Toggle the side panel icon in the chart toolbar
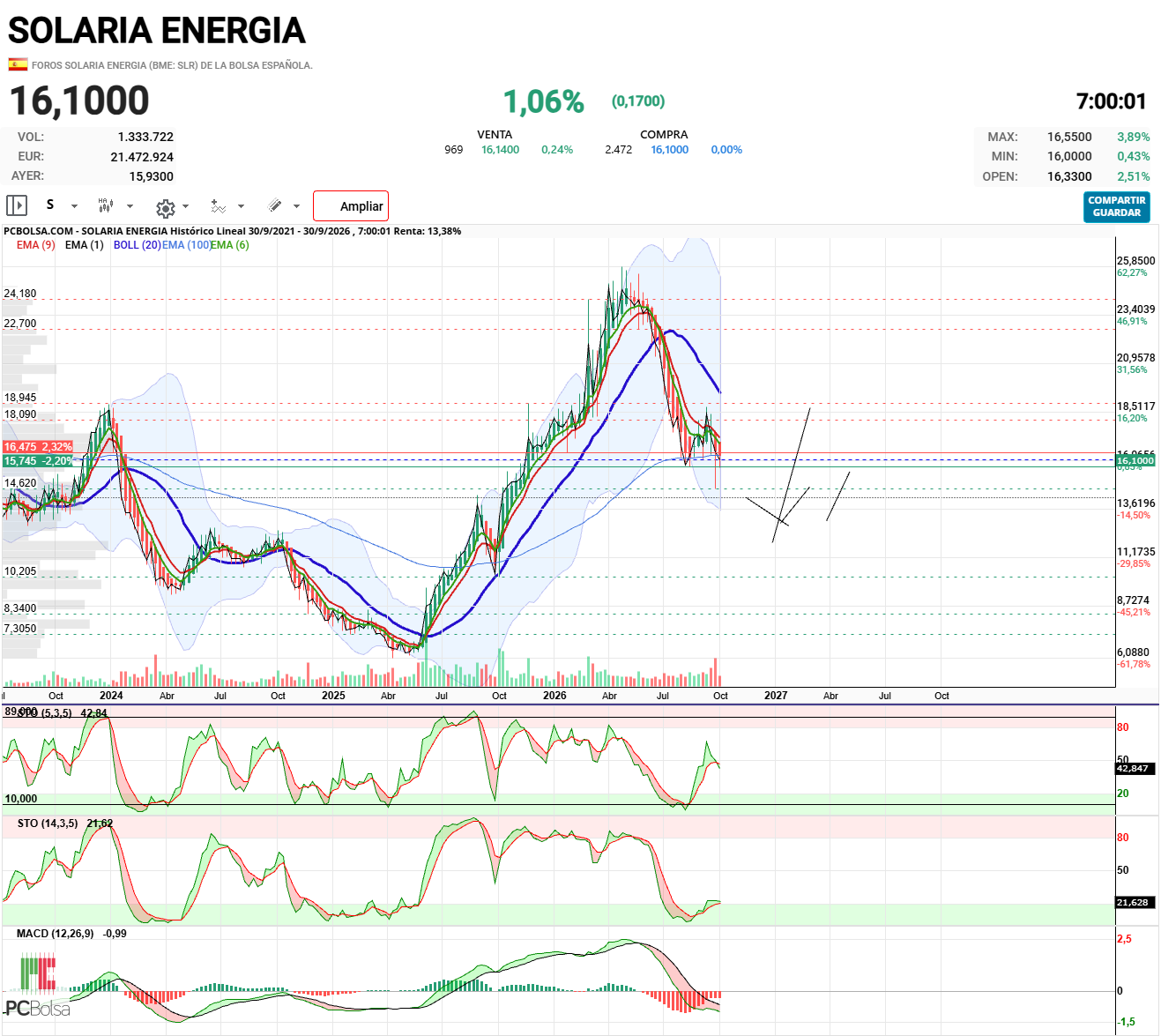 pos(17,205)
